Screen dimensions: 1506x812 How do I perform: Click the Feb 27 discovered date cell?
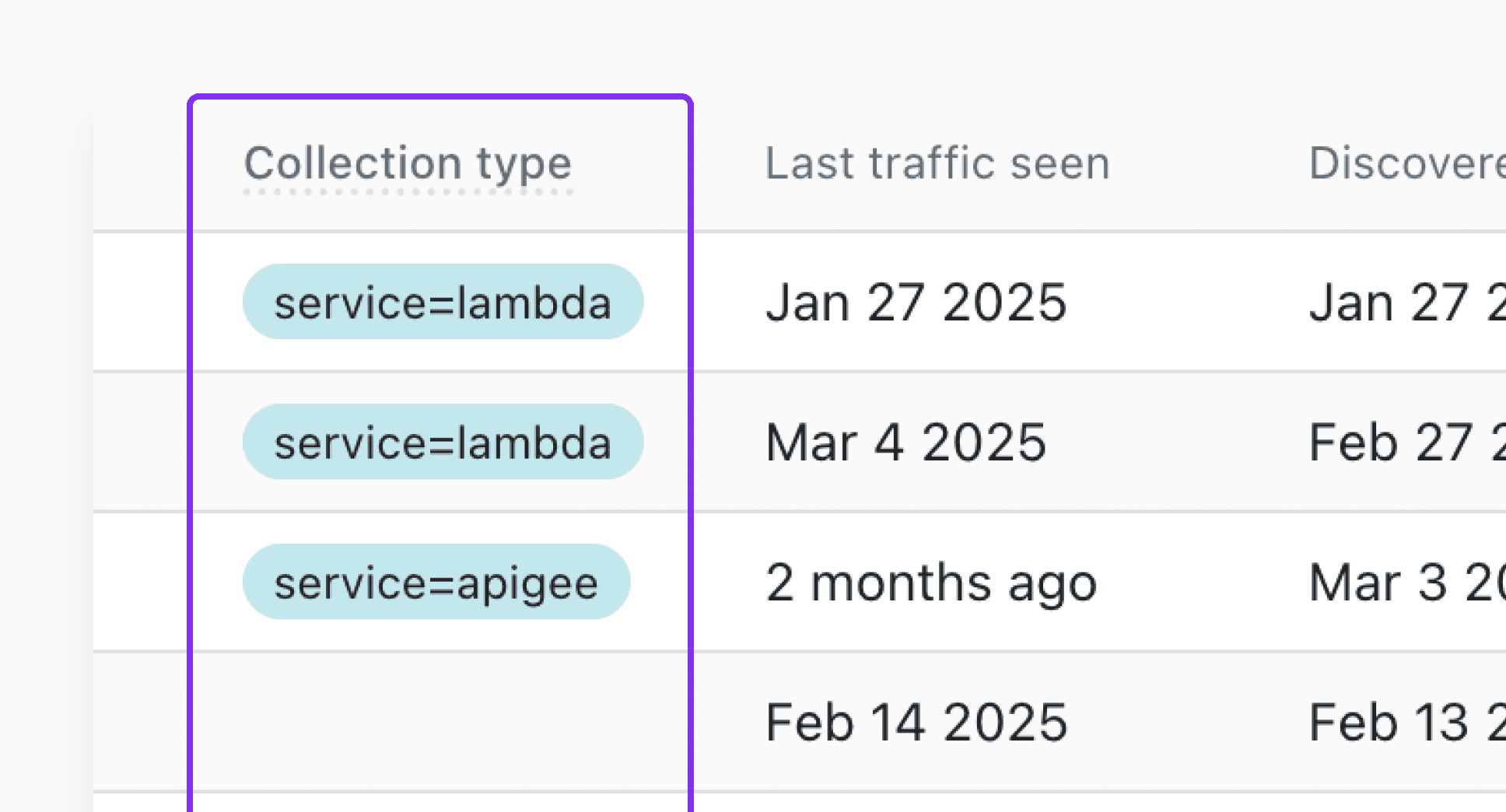[x=1406, y=442]
